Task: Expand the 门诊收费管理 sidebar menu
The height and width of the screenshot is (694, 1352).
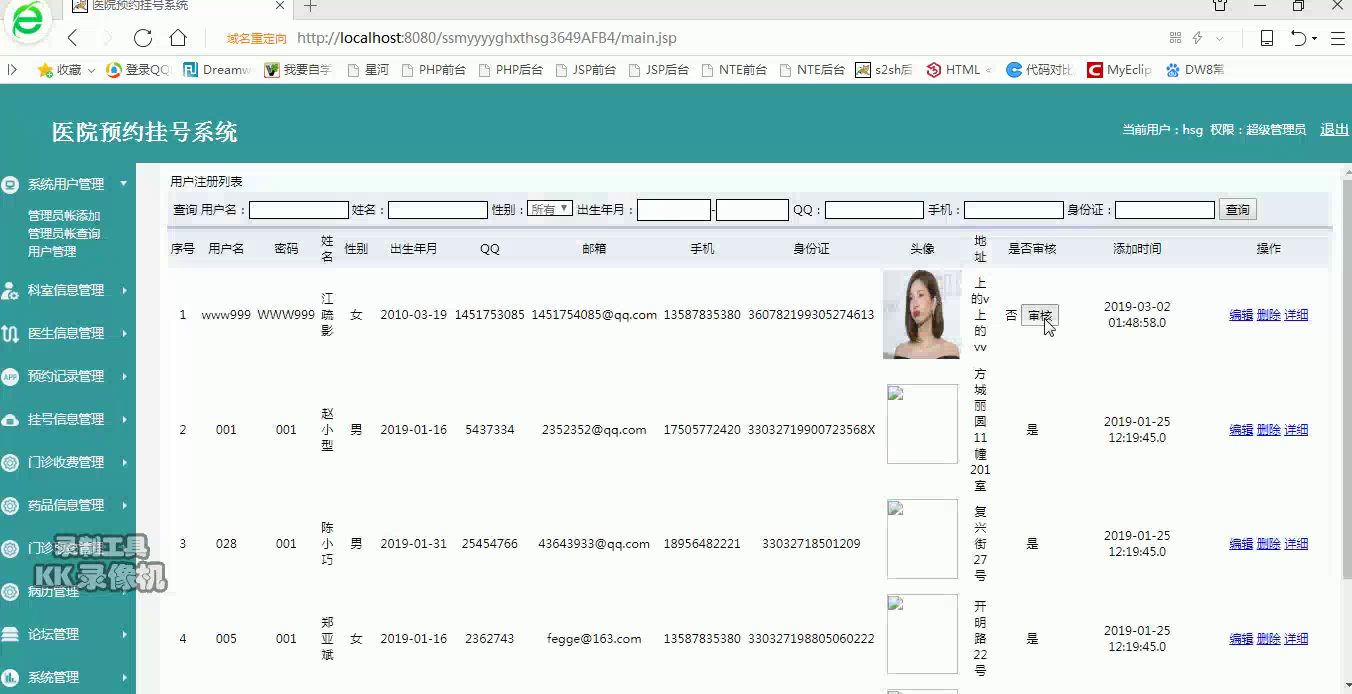Action: (66, 462)
